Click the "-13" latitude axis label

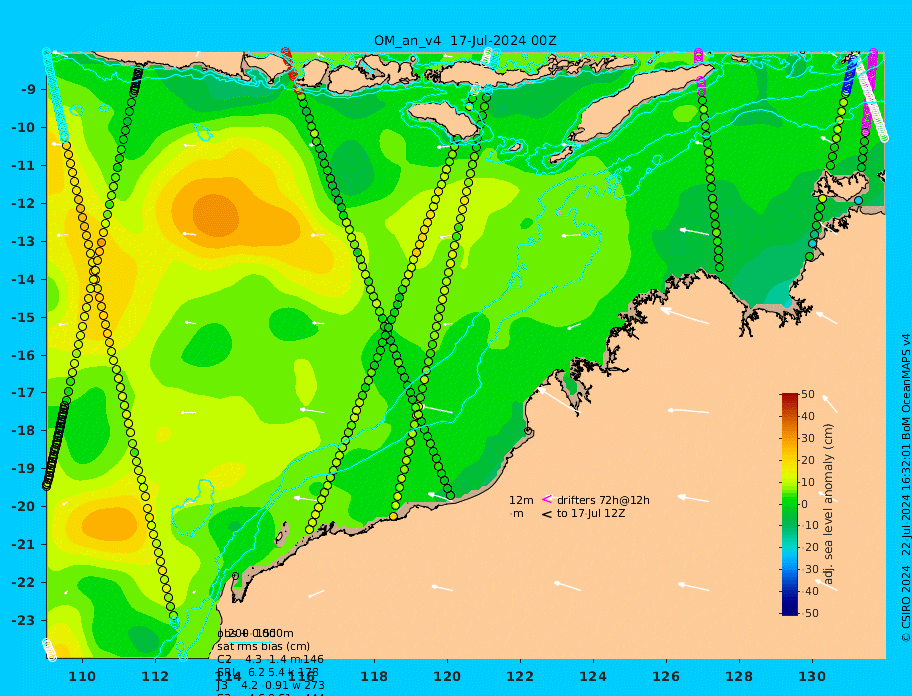click(24, 241)
